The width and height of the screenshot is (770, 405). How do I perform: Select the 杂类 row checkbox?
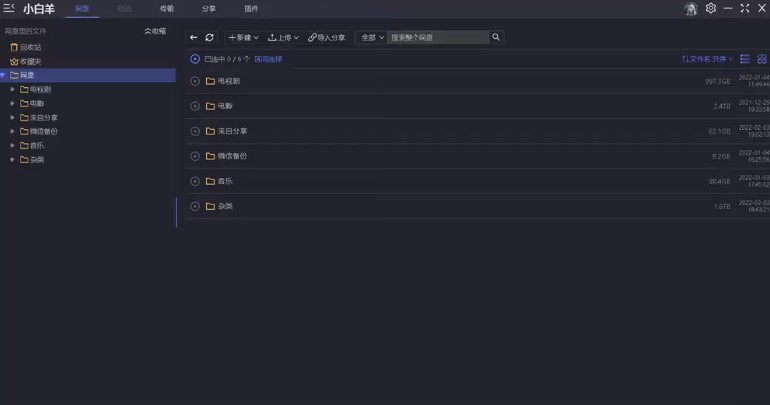(x=195, y=206)
